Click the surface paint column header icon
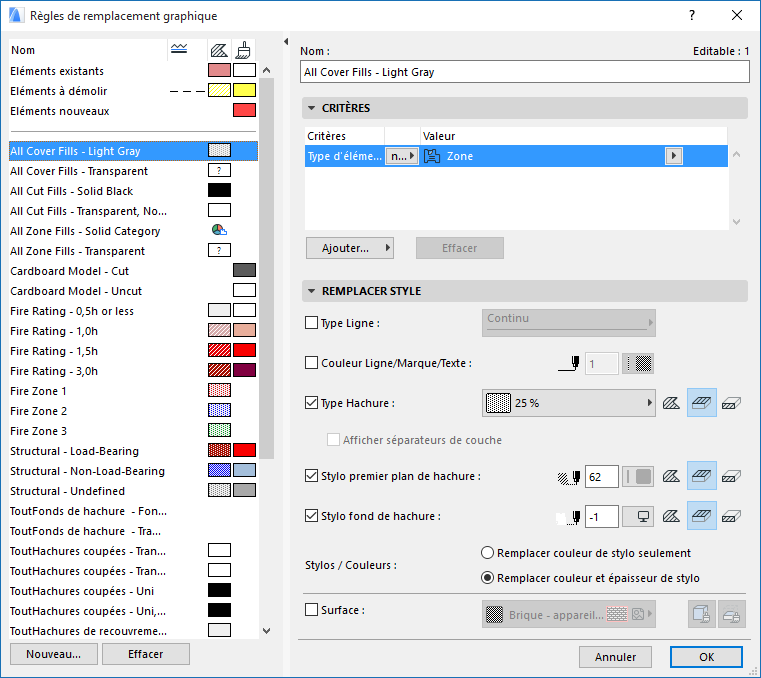761x678 pixels. pyautogui.click(x=244, y=50)
